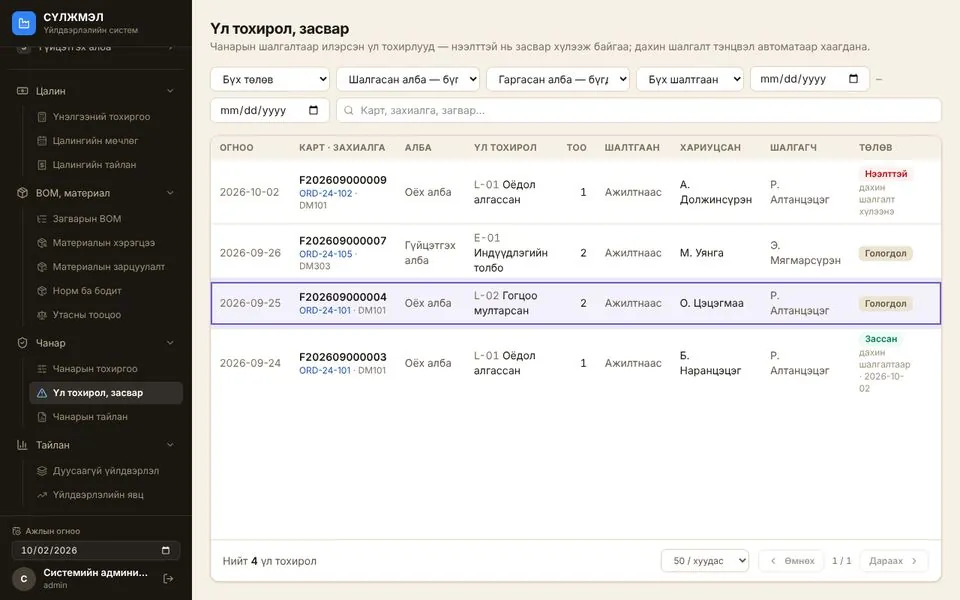This screenshot has width=960, height=600.
Task: Click the Үйлдвэрлэлийн явц trend icon
Action: coord(42,495)
